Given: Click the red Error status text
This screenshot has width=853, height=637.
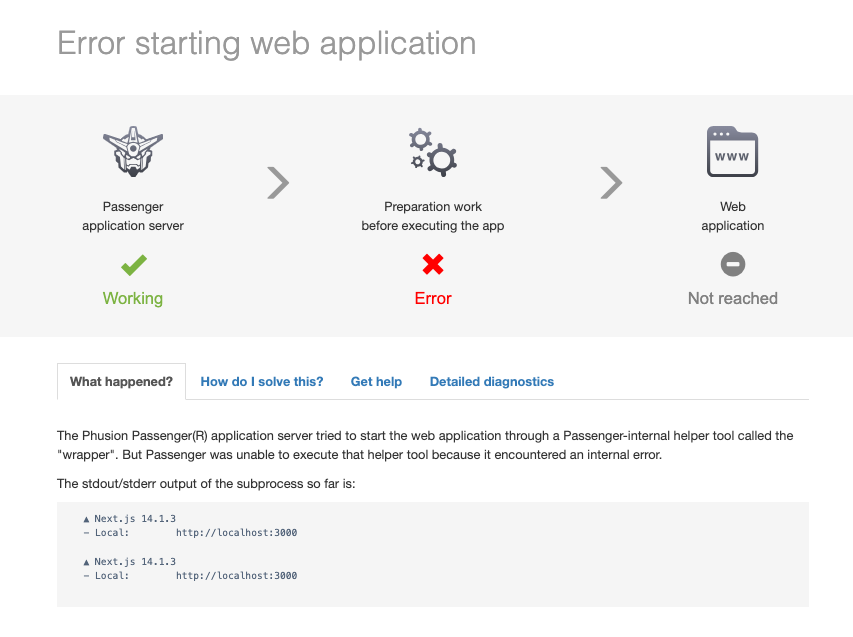Looking at the screenshot, I should (433, 298).
